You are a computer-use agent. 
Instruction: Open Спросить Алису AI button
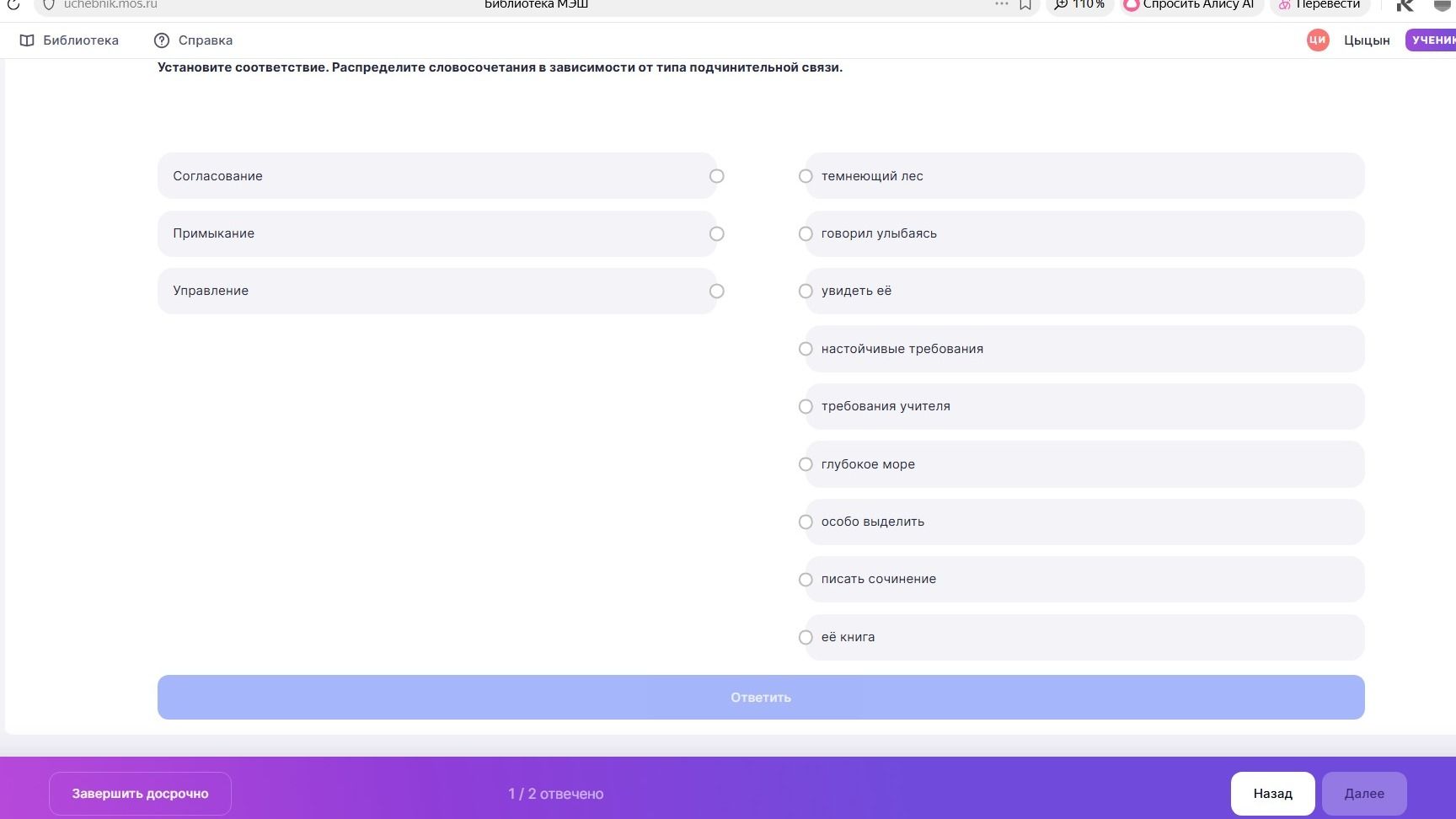pyautogui.click(x=1191, y=4)
